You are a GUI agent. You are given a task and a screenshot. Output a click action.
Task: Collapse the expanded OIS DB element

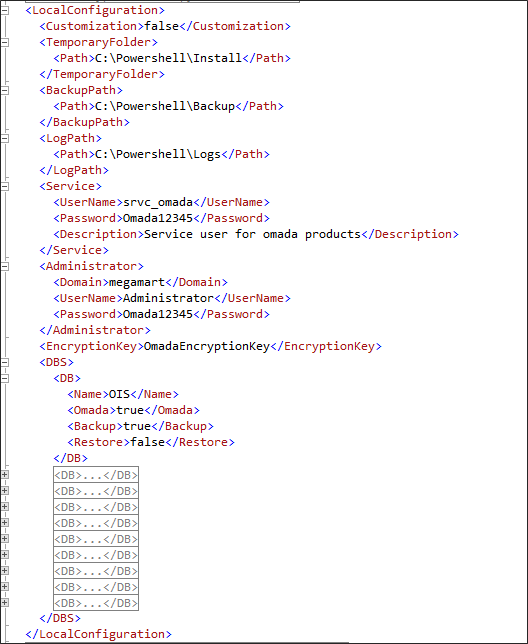(5, 379)
